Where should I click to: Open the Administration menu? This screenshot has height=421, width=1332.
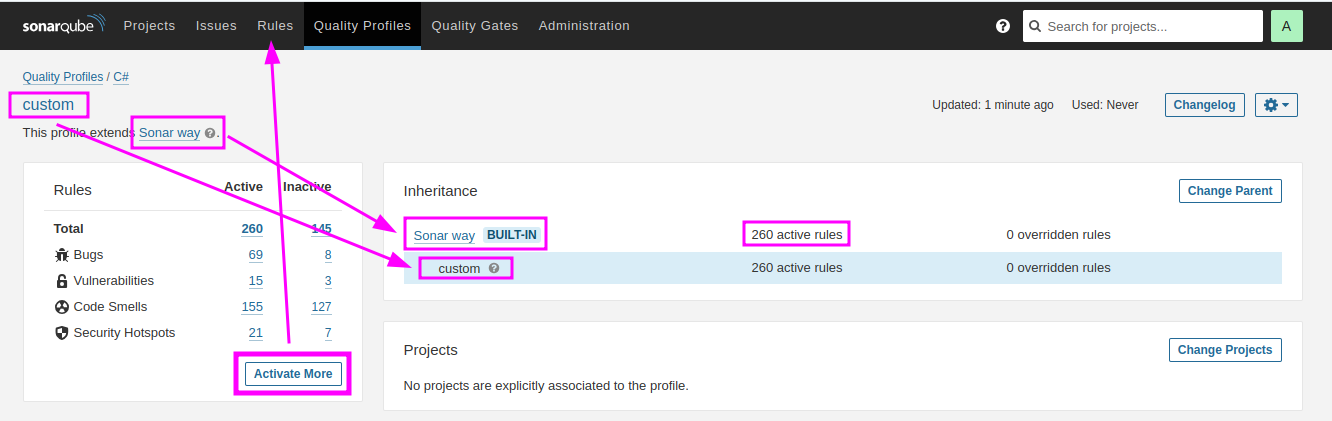[x=584, y=26]
